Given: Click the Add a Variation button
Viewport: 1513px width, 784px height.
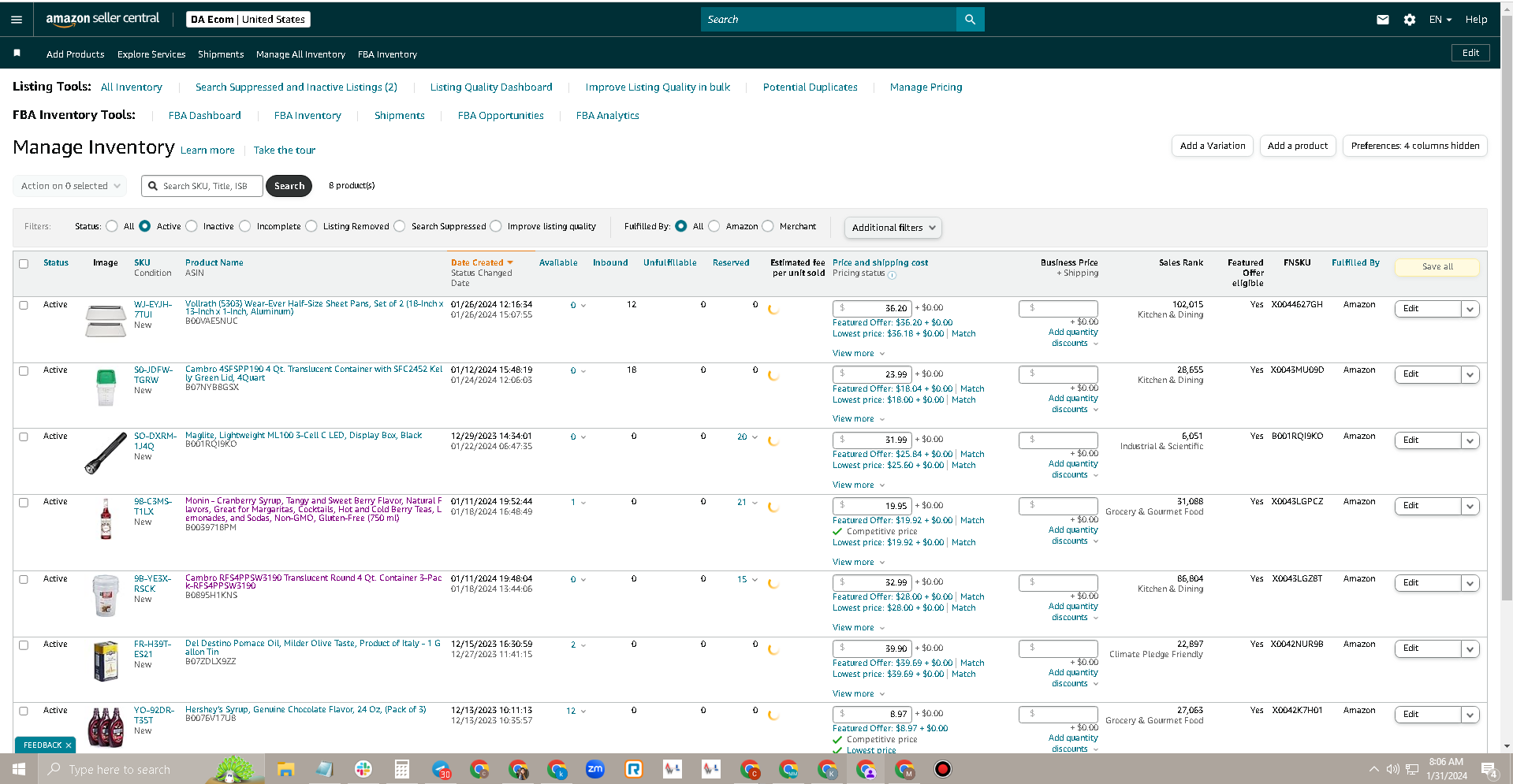Looking at the screenshot, I should point(1213,146).
